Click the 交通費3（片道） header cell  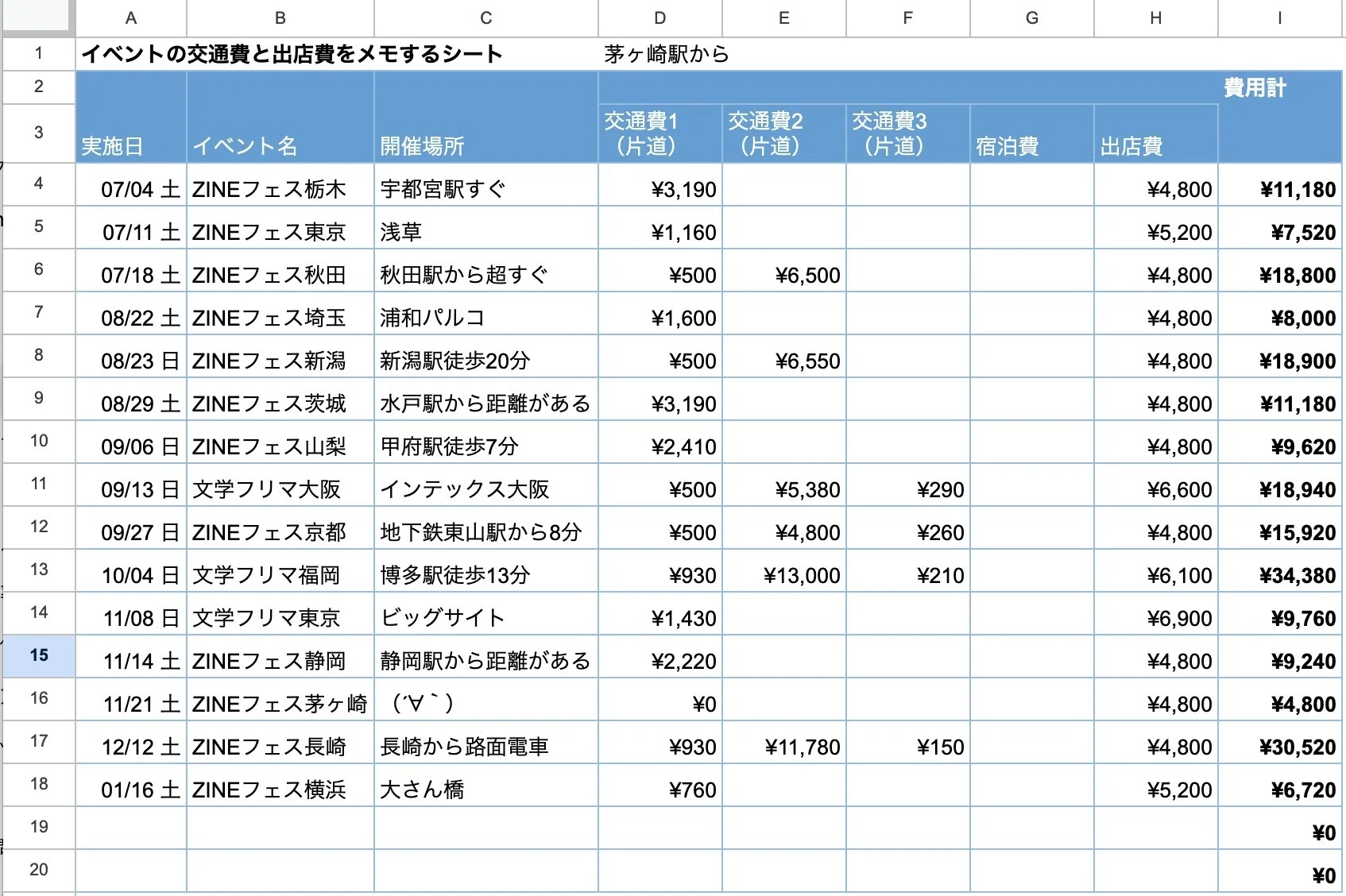coord(908,133)
